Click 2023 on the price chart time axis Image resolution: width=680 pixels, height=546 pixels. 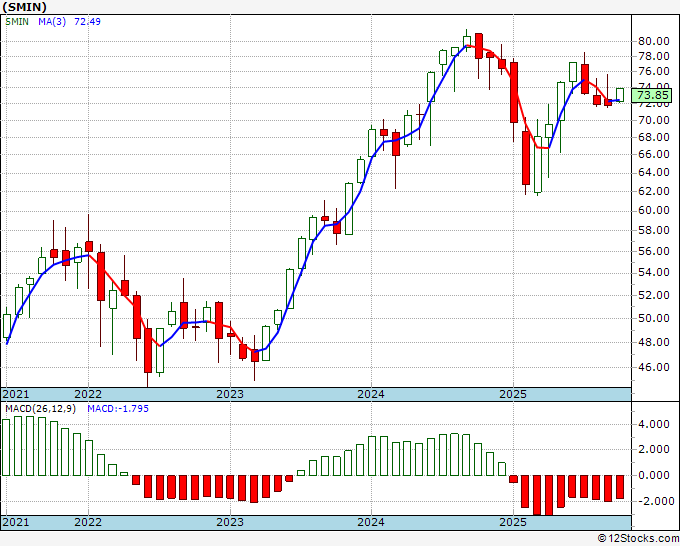[230, 394]
